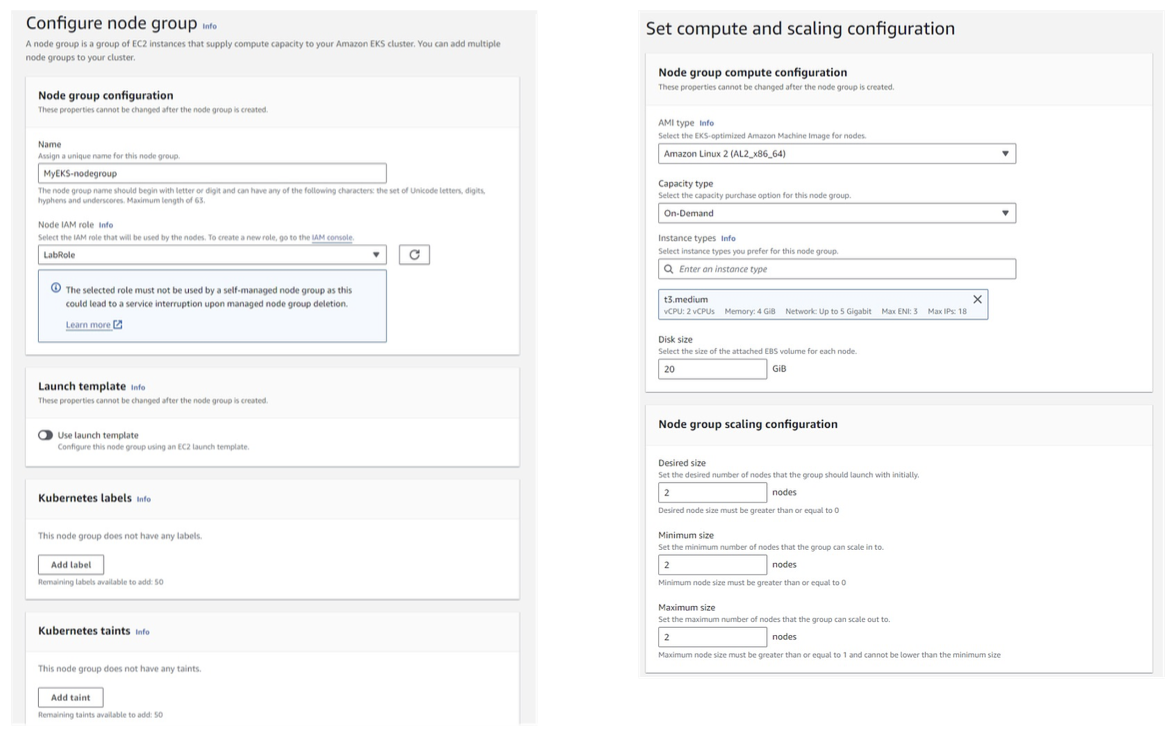Enable the Use launch template toggle
The image size is (1176, 740).
pyautogui.click(x=46, y=435)
